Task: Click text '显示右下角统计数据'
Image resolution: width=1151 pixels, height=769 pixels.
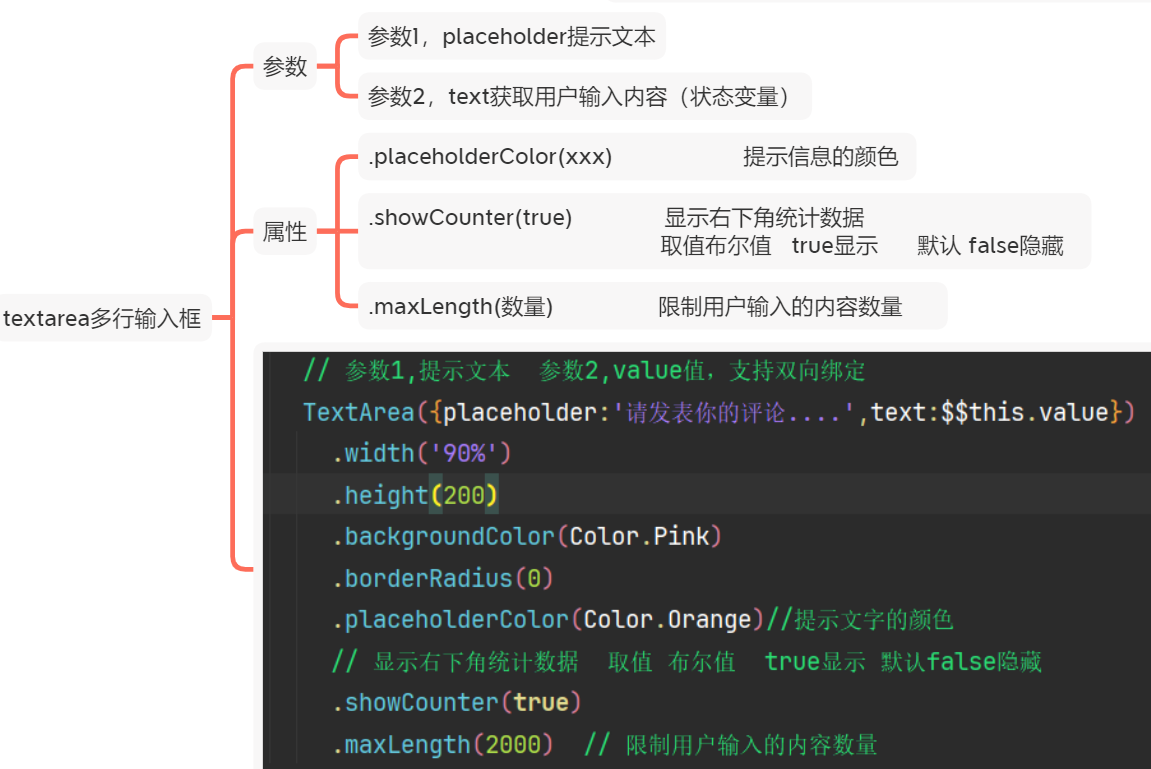Action: (764, 217)
